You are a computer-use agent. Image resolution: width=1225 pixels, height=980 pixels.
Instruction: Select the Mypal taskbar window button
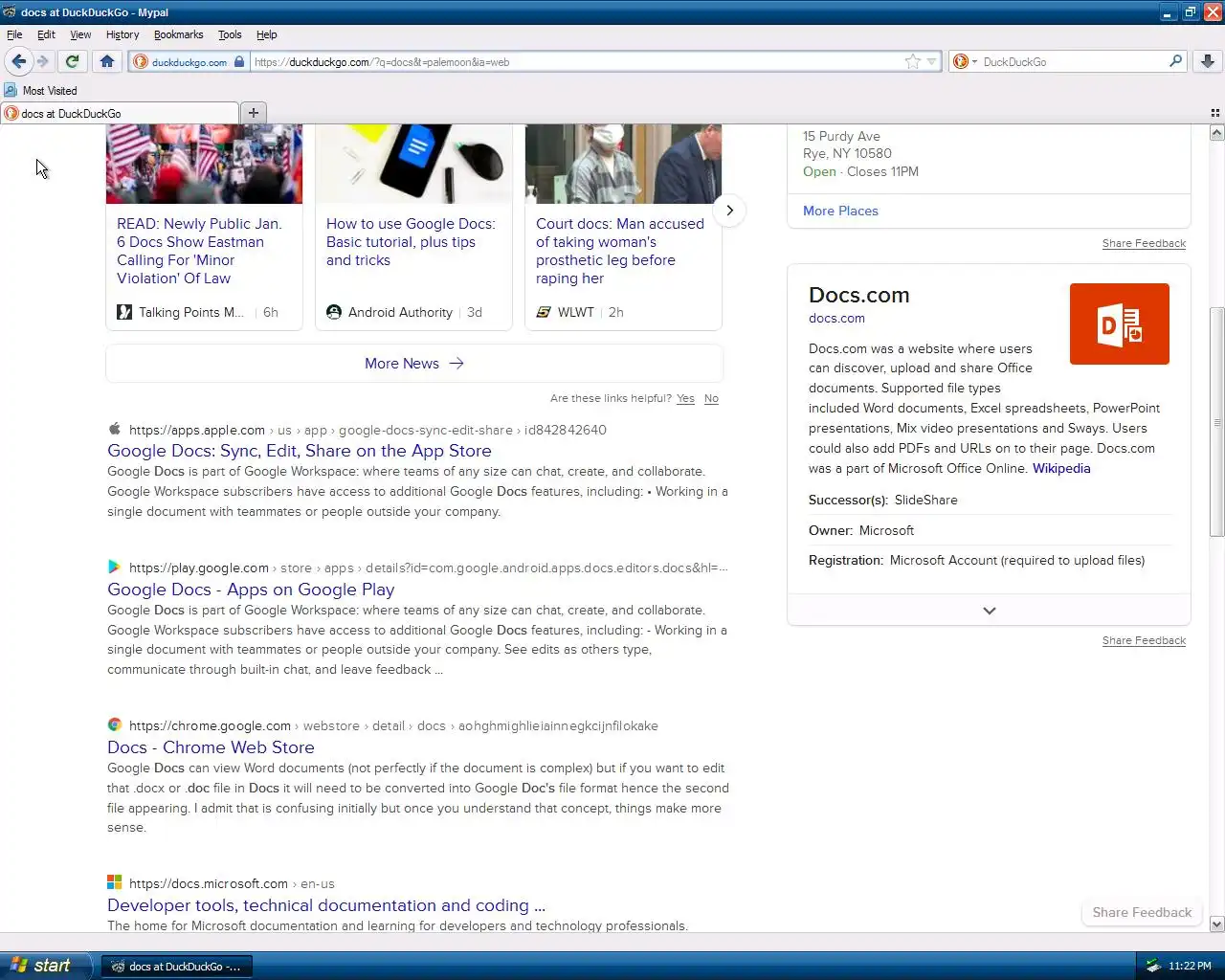[177, 967]
